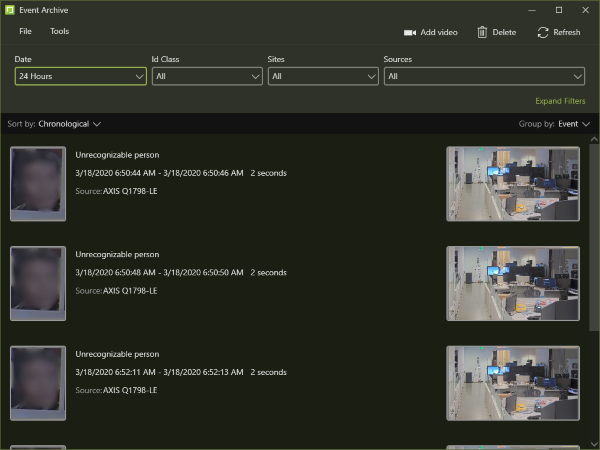Viewport: 600px width, 450px height.
Task: Click the Expand Filters link
Action: tap(560, 101)
